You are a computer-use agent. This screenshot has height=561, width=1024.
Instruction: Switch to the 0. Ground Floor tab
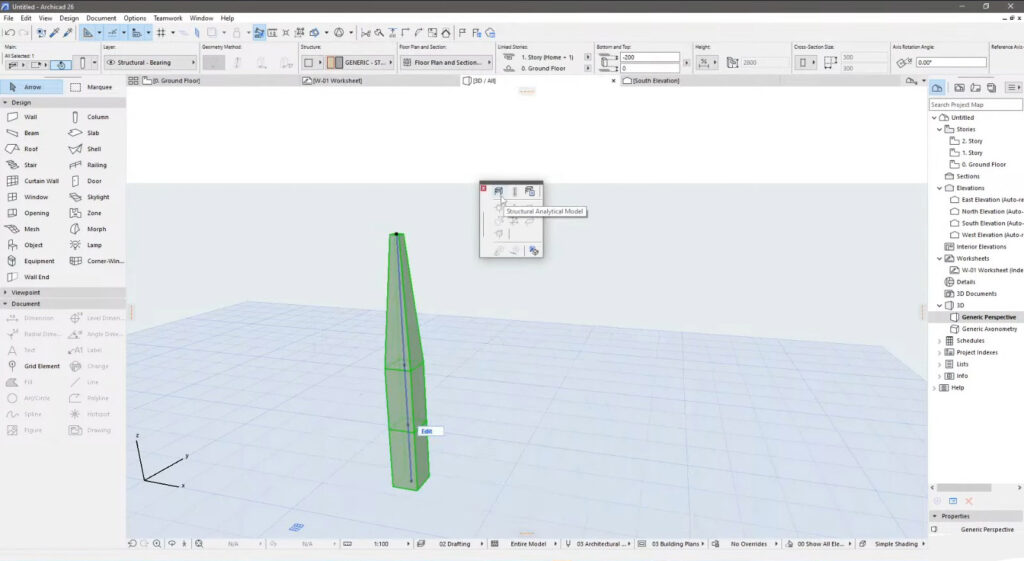172,81
